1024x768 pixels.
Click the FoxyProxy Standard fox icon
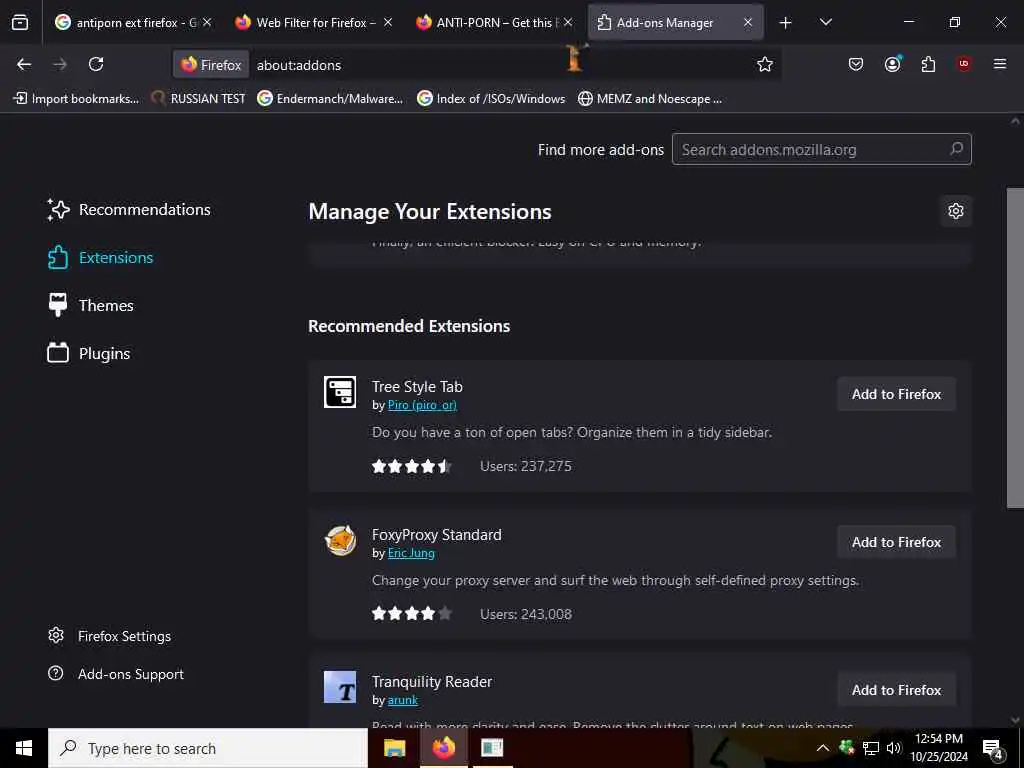340,540
